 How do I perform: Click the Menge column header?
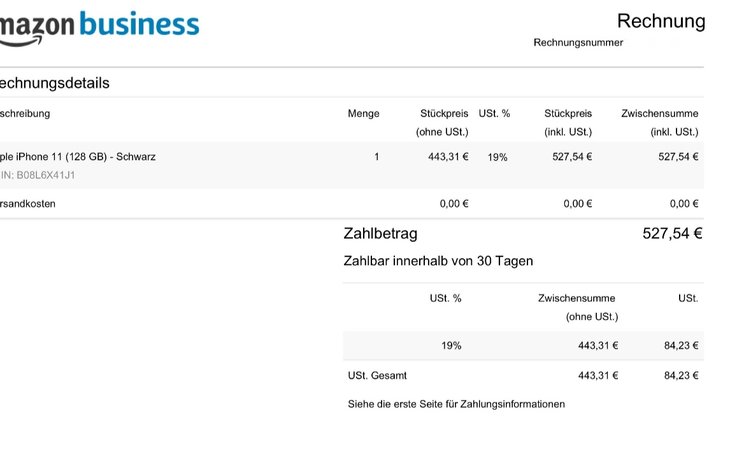click(363, 113)
